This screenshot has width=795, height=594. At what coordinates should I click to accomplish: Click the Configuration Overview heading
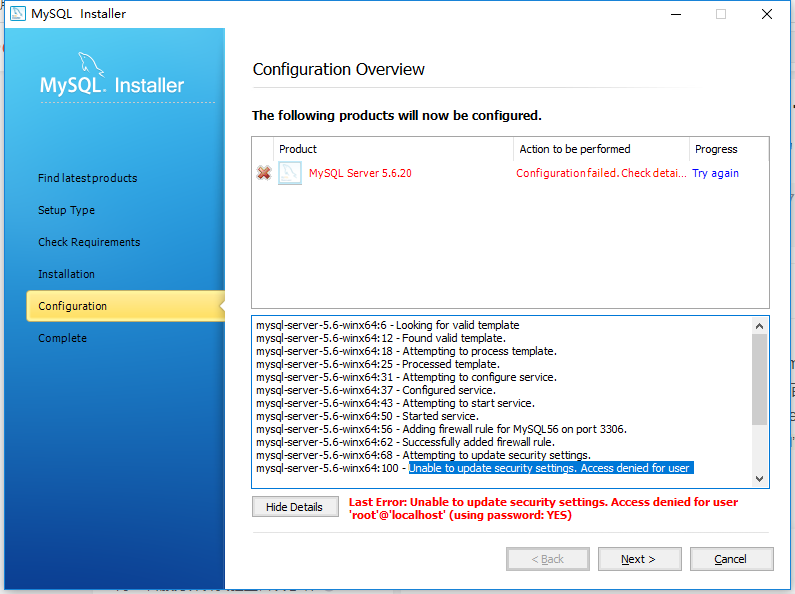[339, 69]
